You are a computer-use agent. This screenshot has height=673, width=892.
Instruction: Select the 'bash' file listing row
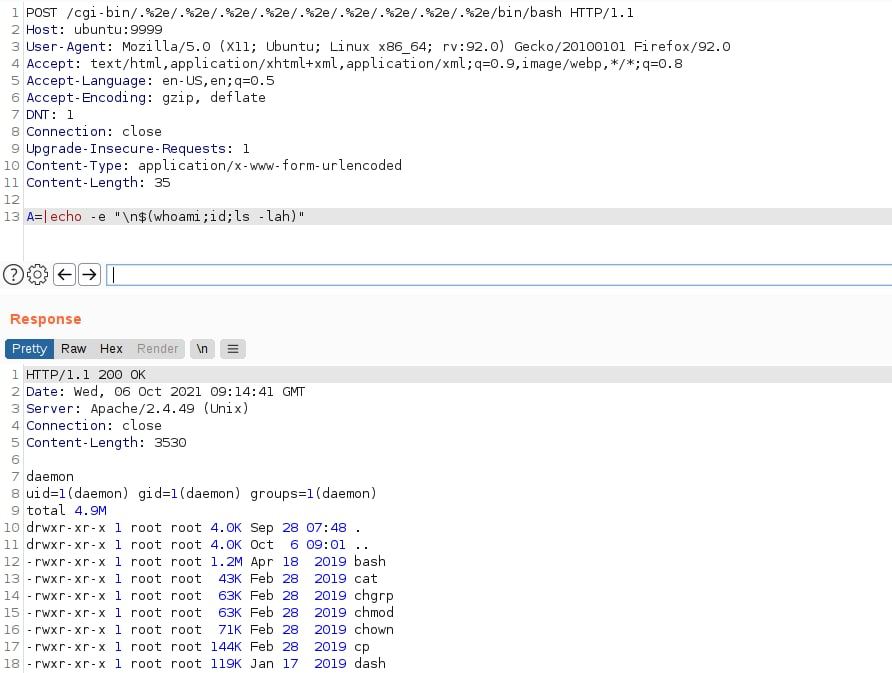point(206,562)
